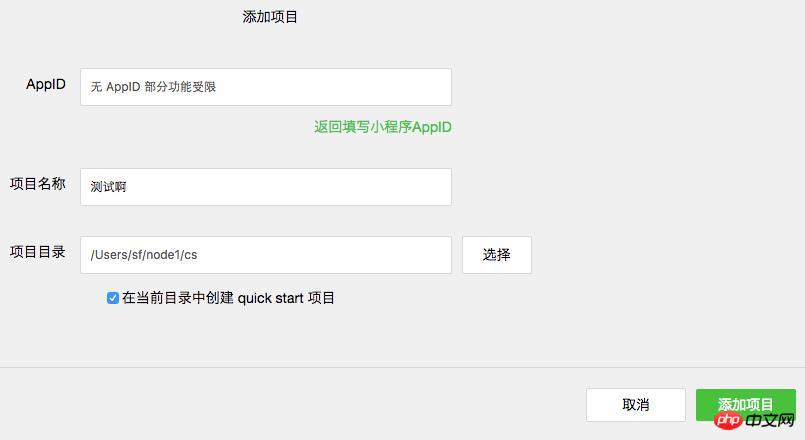This screenshot has width=805, height=440.
Task: Click the 项目目录 field label
Action: point(37,252)
